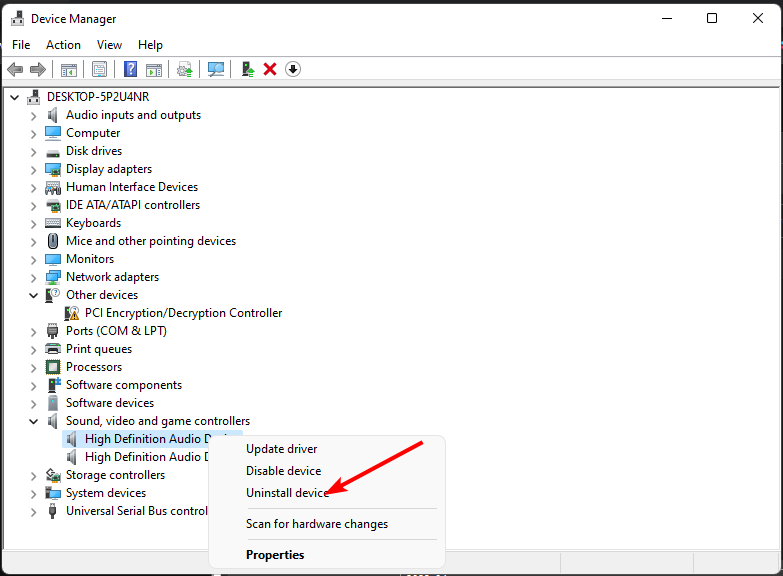Image resolution: width=783 pixels, height=576 pixels.
Task: Collapse Sound, video and game controllers
Action: 33,421
